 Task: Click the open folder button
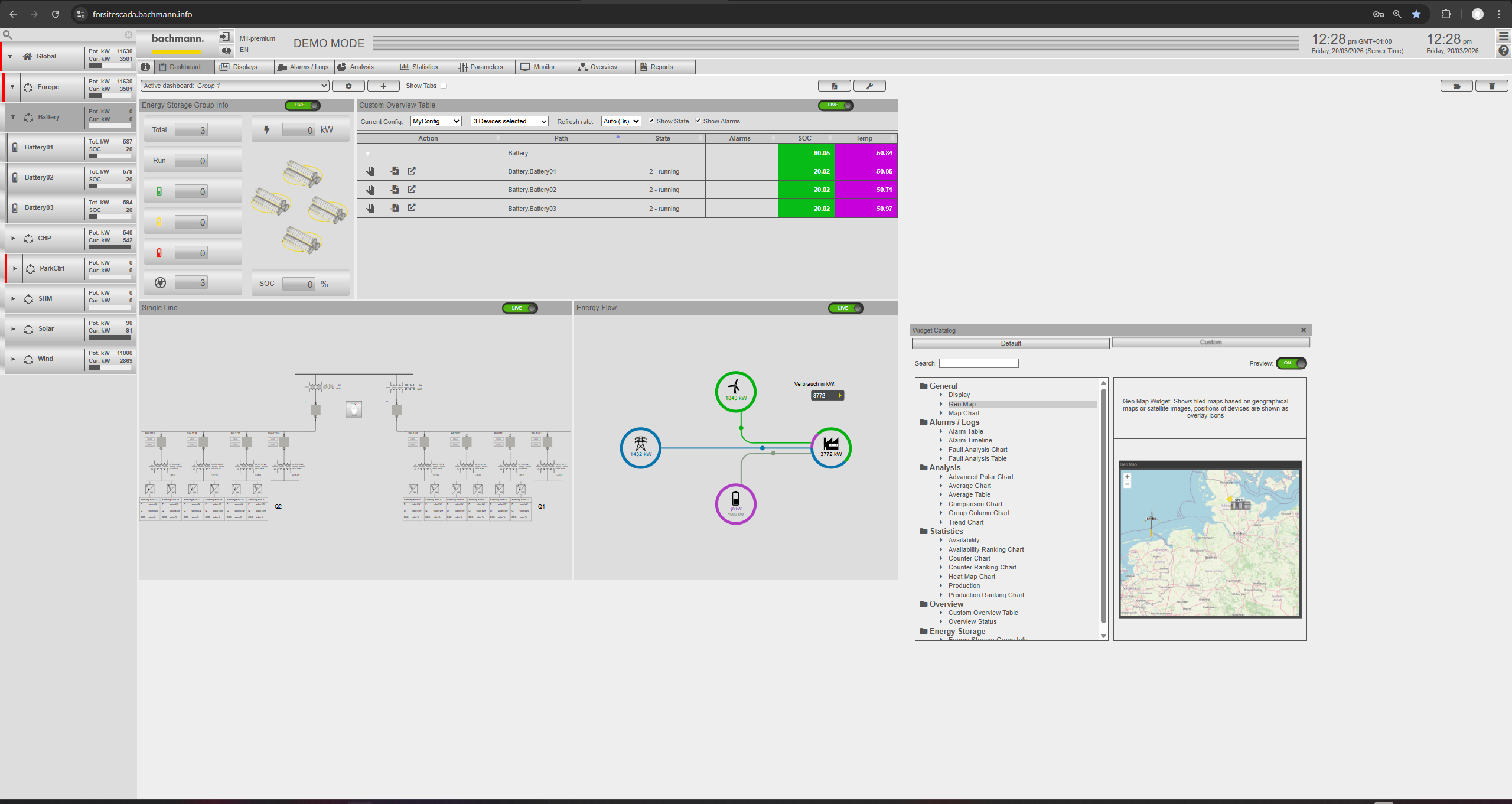1456,86
